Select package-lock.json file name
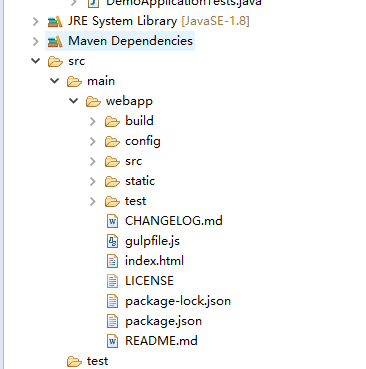Screen dimensions: 366x369 [x=178, y=301]
